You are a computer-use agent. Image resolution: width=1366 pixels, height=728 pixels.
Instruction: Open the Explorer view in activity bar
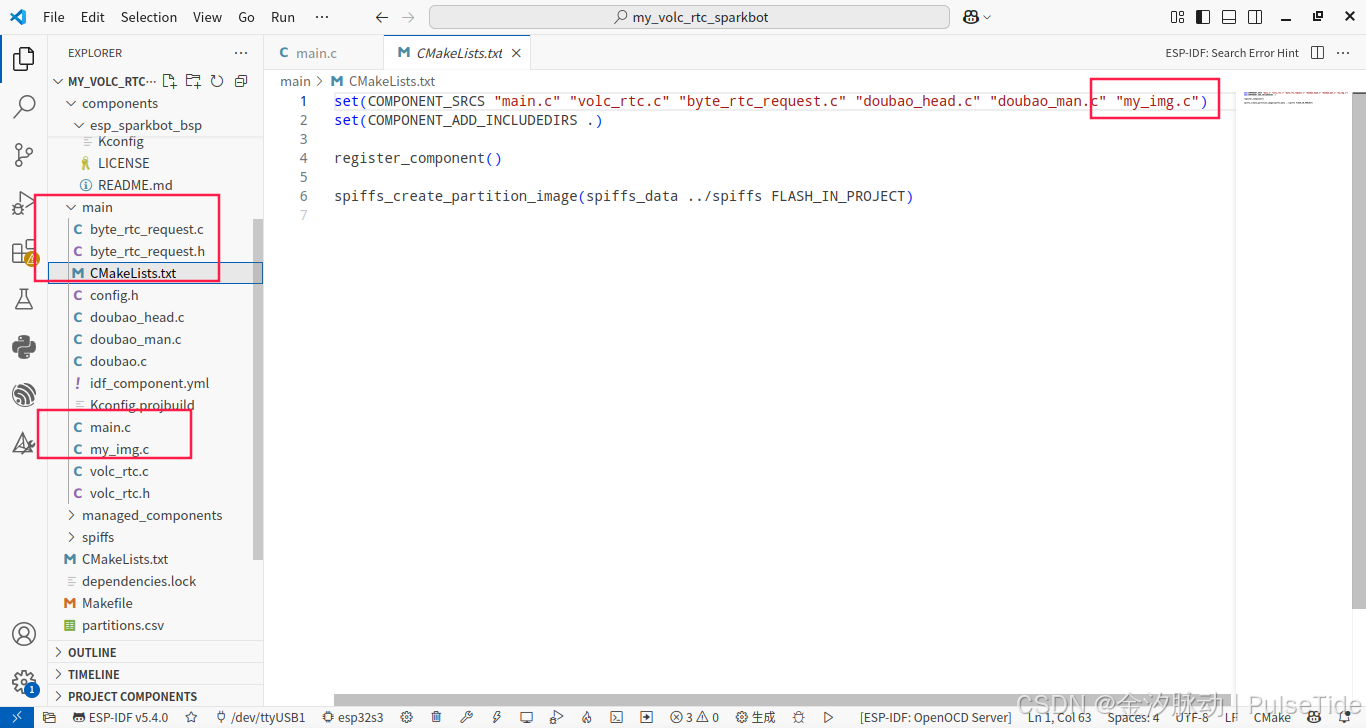24,58
